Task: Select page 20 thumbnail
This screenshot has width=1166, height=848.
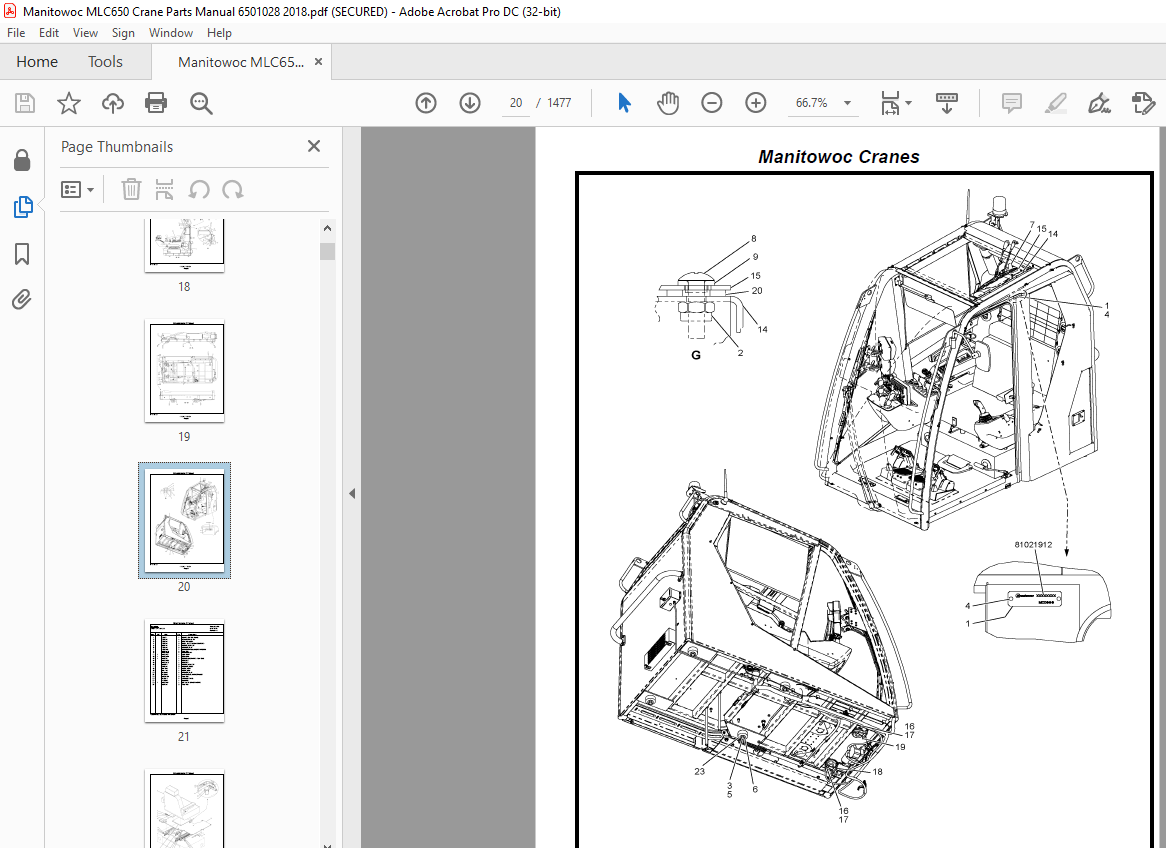Action: pyautogui.click(x=184, y=520)
